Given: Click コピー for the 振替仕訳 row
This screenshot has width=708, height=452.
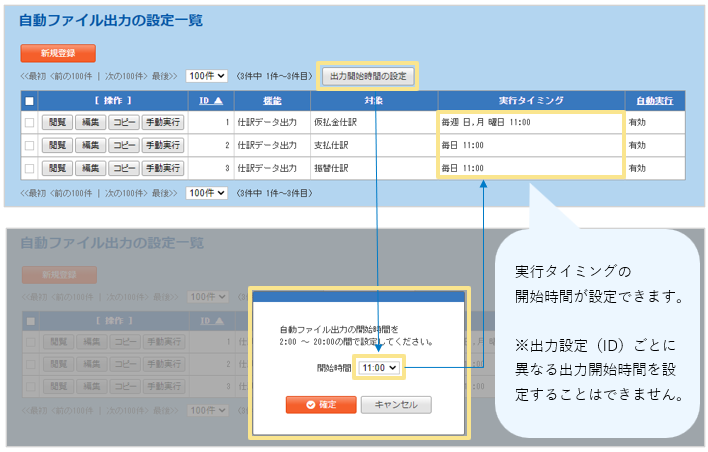Looking at the screenshot, I should tap(124, 168).
